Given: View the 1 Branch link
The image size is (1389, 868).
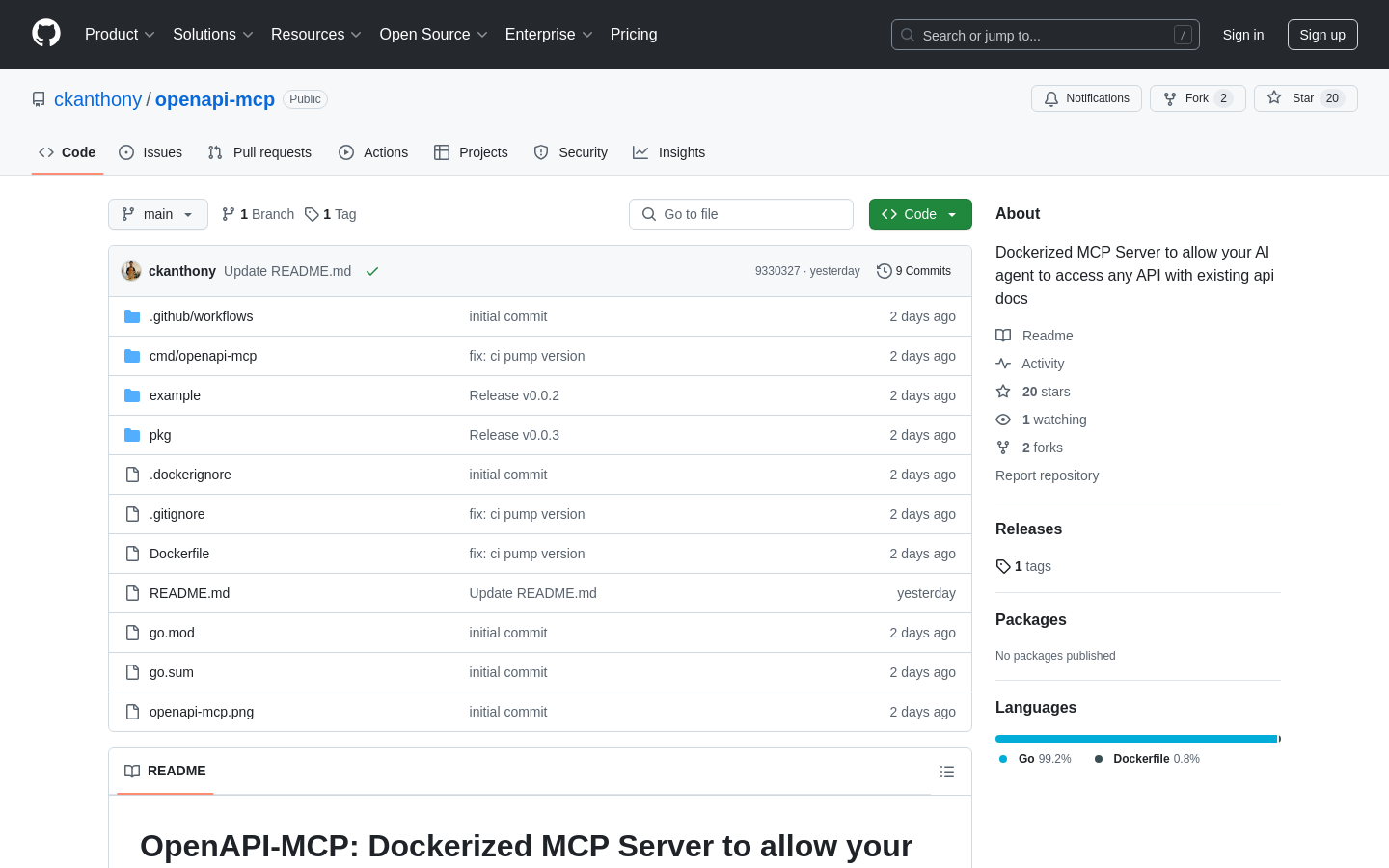Looking at the screenshot, I should point(258,214).
